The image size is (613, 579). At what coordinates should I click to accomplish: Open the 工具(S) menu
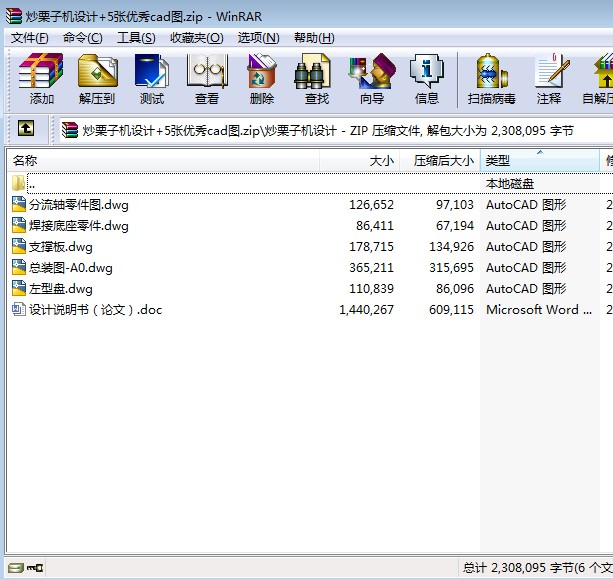coord(136,38)
